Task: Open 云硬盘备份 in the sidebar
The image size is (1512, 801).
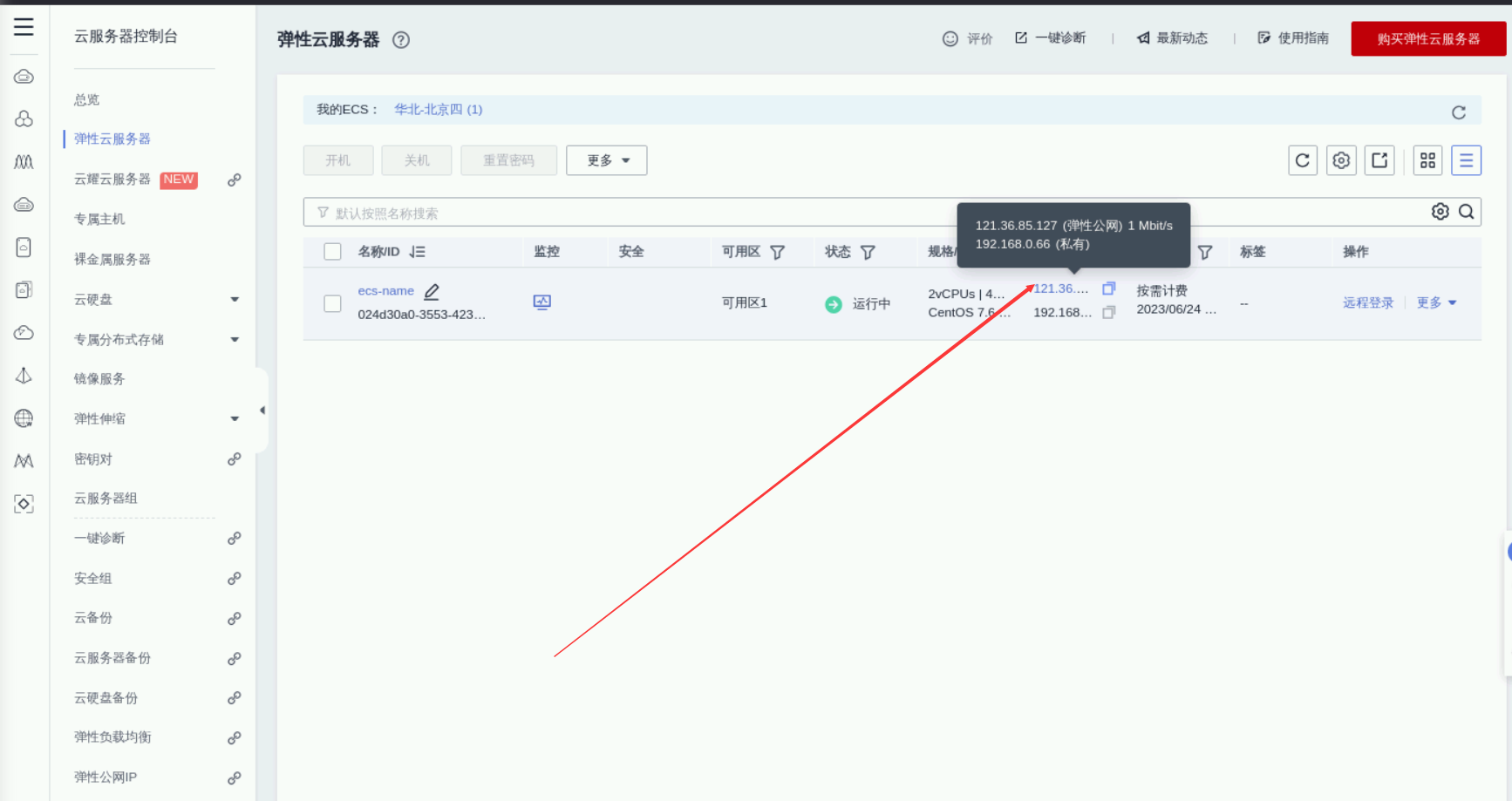Action: (x=106, y=698)
